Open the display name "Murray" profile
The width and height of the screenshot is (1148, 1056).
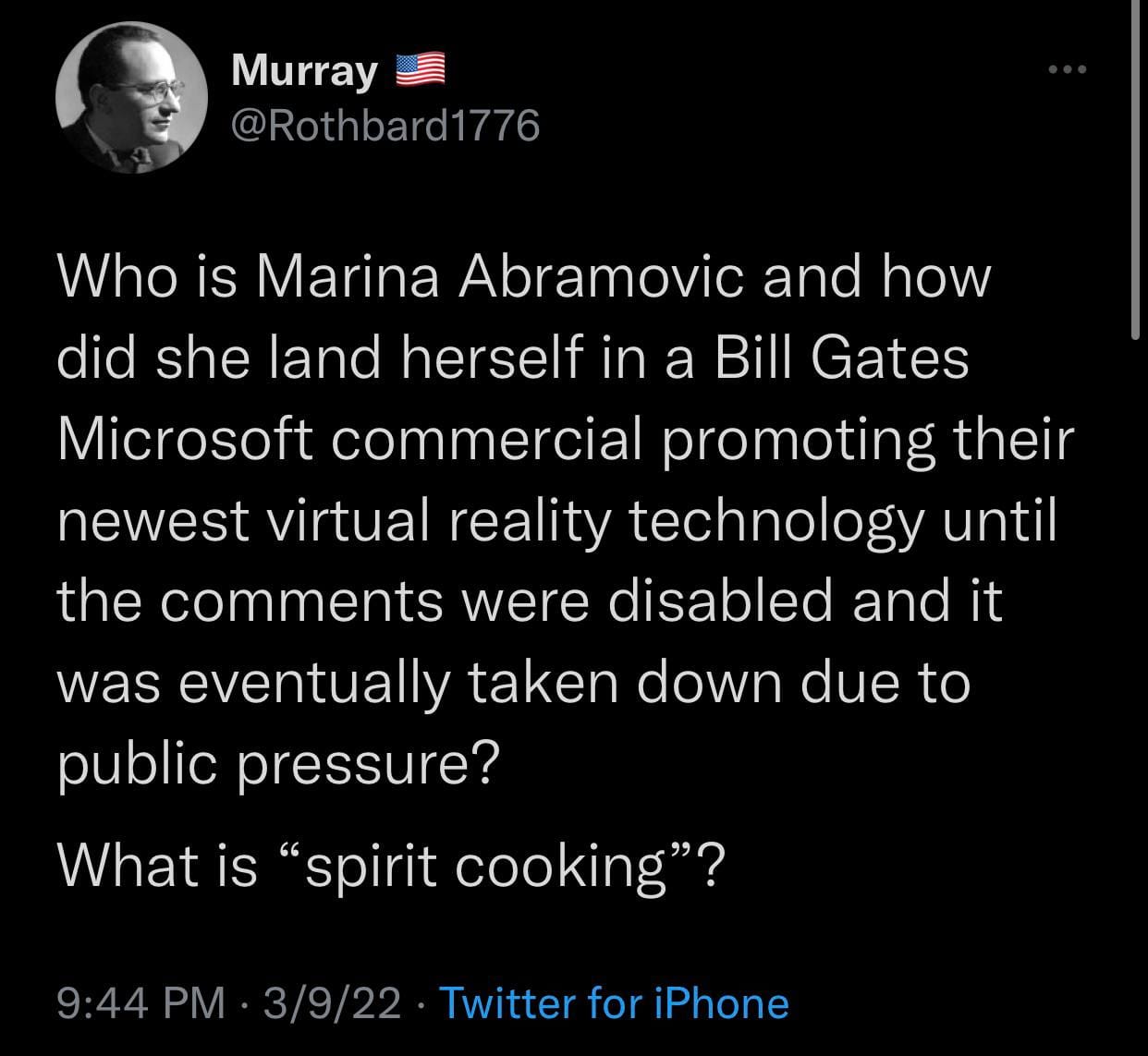pyautogui.click(x=304, y=71)
